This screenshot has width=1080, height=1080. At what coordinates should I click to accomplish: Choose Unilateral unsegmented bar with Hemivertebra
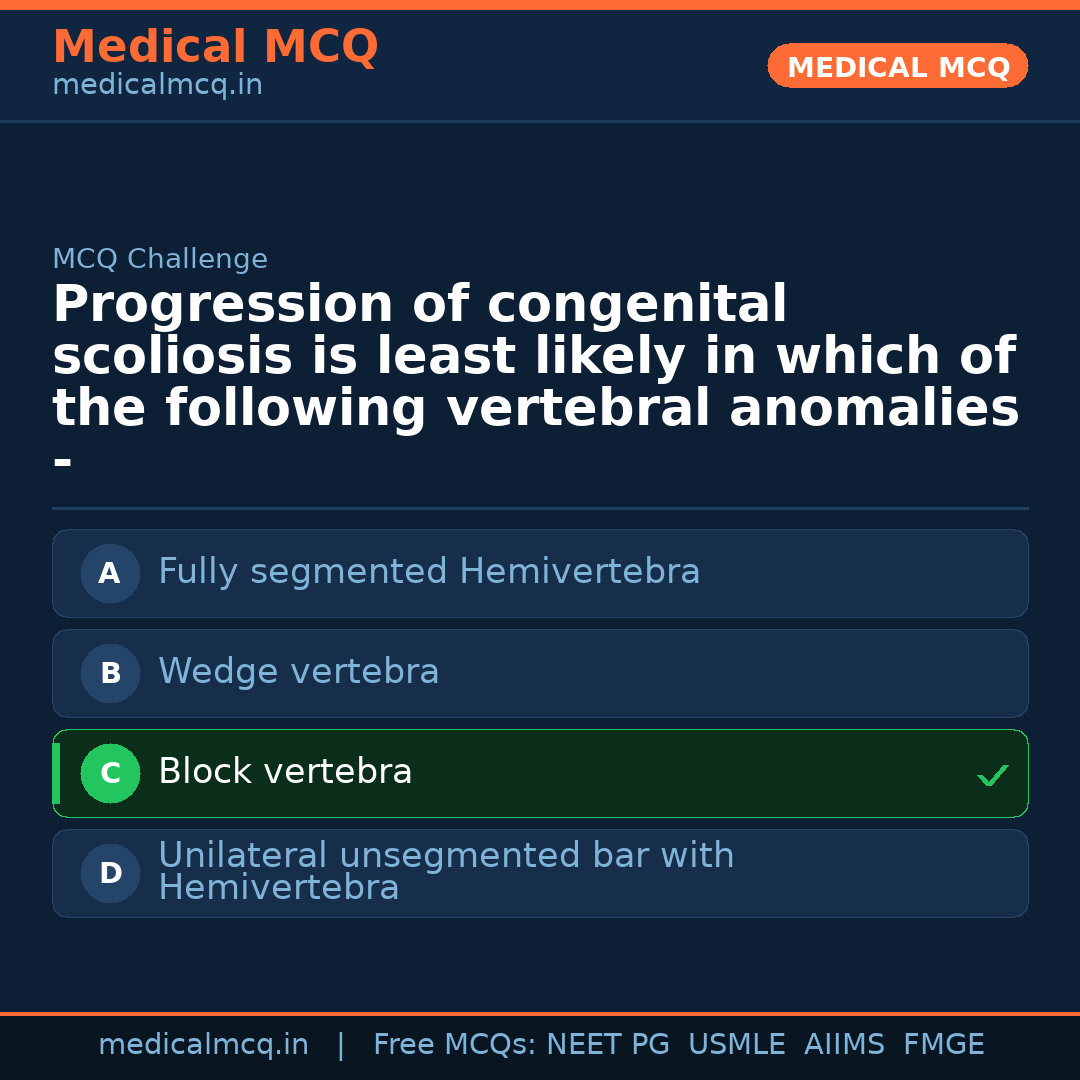(x=446, y=872)
